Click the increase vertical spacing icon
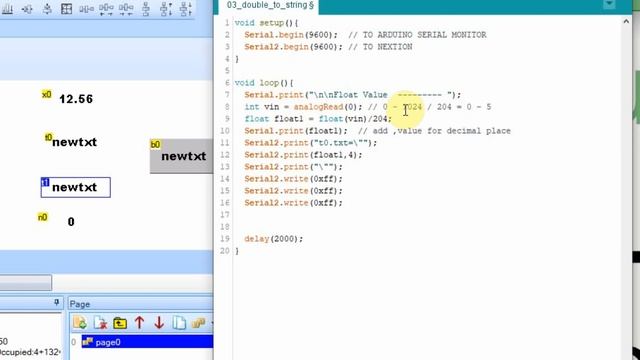The image size is (640, 360). tap(166, 9)
